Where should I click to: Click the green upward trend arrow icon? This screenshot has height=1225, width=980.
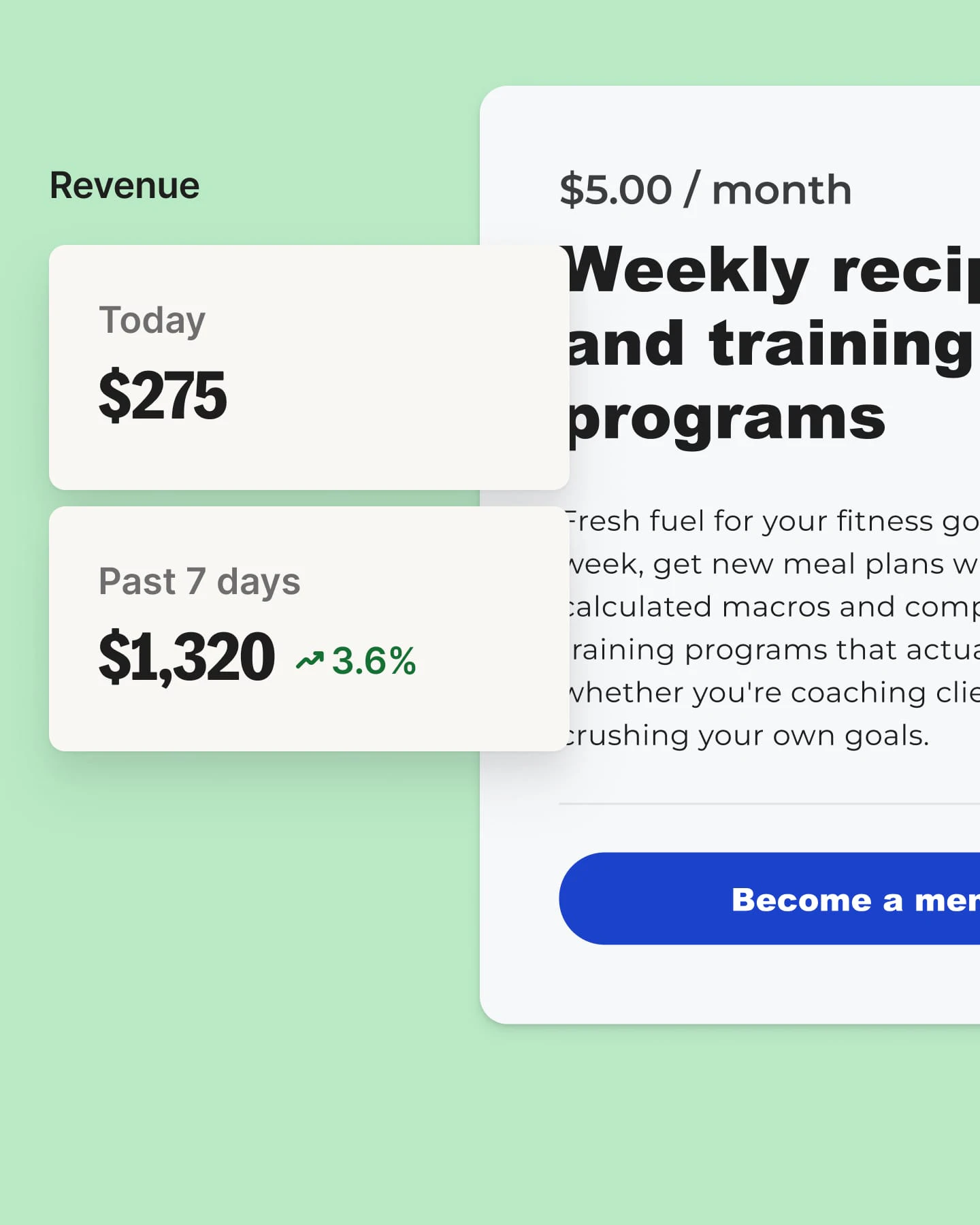[310, 659]
